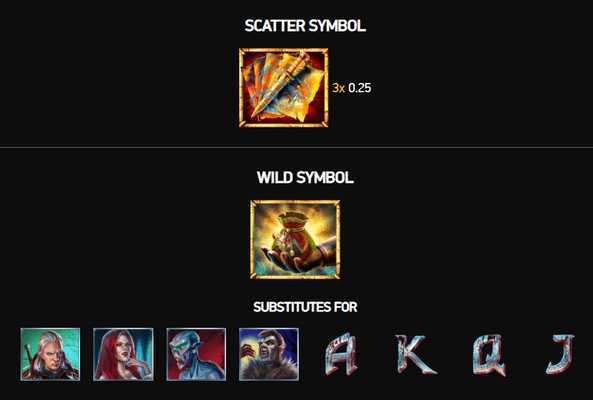
Task: Click the 0.25 scatter payout value
Action: tap(360, 88)
